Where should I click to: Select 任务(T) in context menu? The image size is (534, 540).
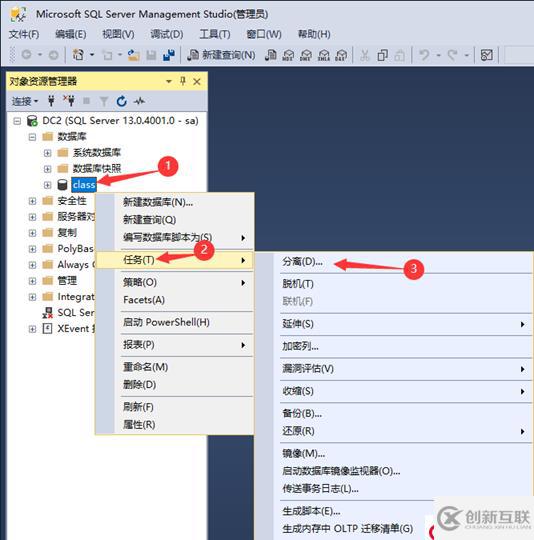pos(175,260)
